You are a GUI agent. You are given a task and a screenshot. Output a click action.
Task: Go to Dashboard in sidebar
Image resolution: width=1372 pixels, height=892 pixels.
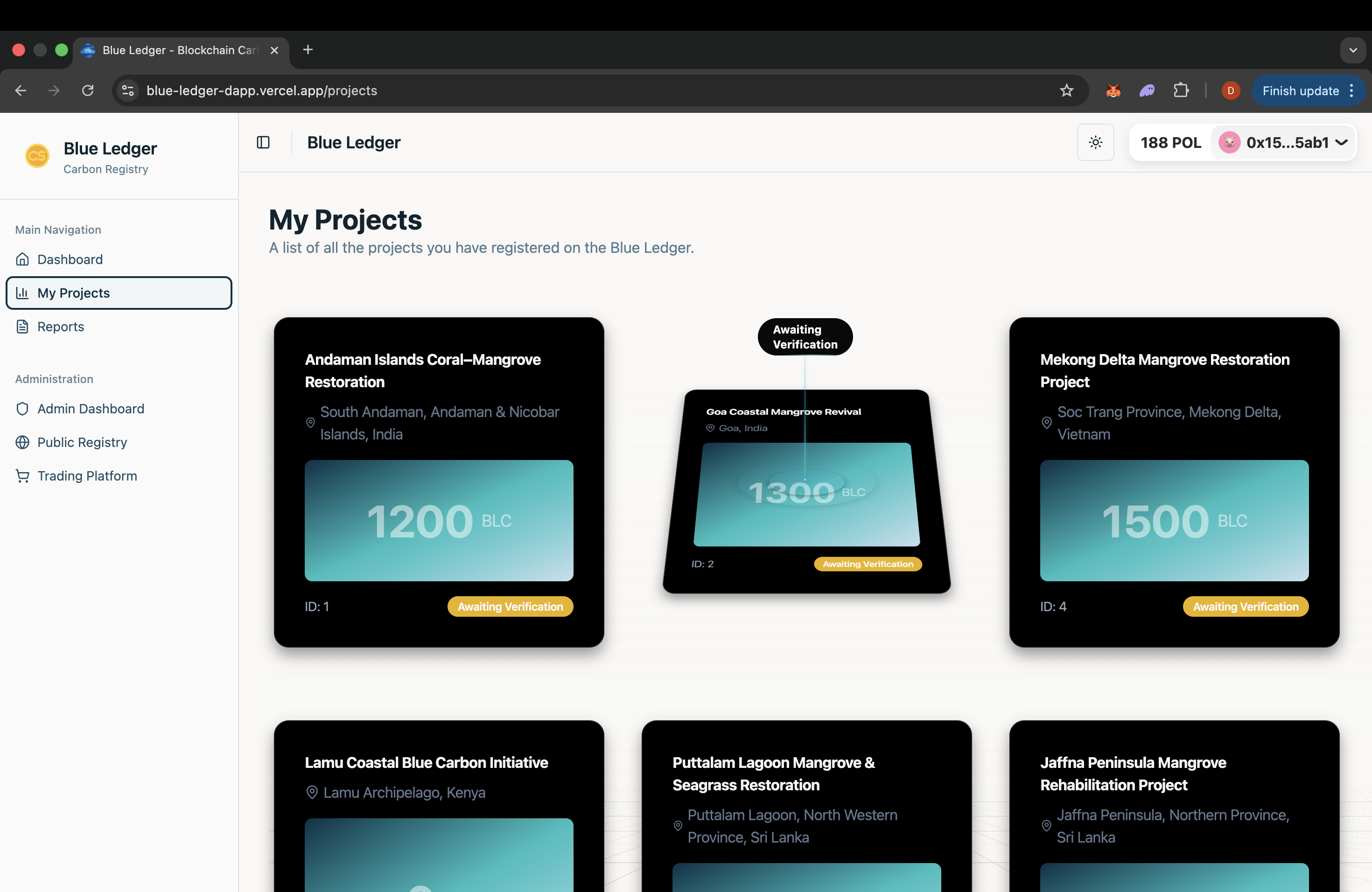(70, 259)
